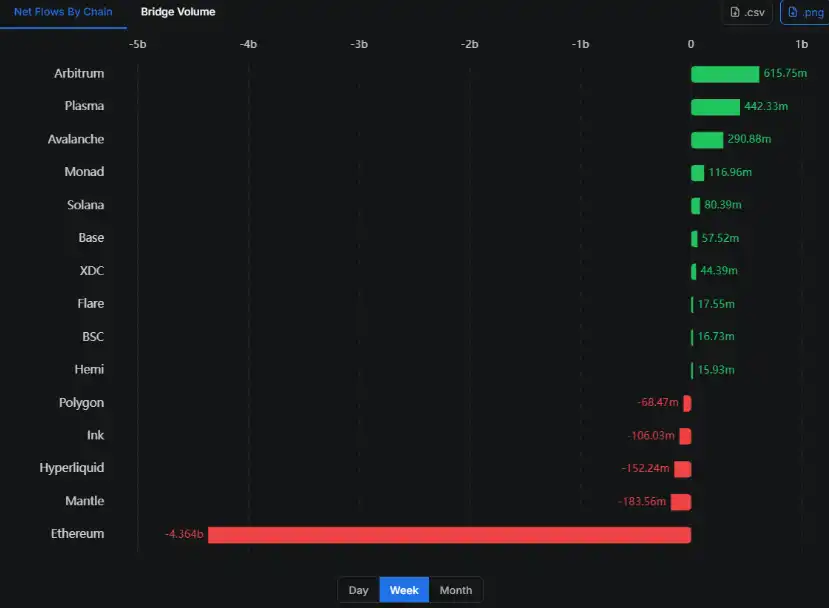Click the red Hyperliquid bar
Viewport: 829px width, 608px height.
coord(682,469)
